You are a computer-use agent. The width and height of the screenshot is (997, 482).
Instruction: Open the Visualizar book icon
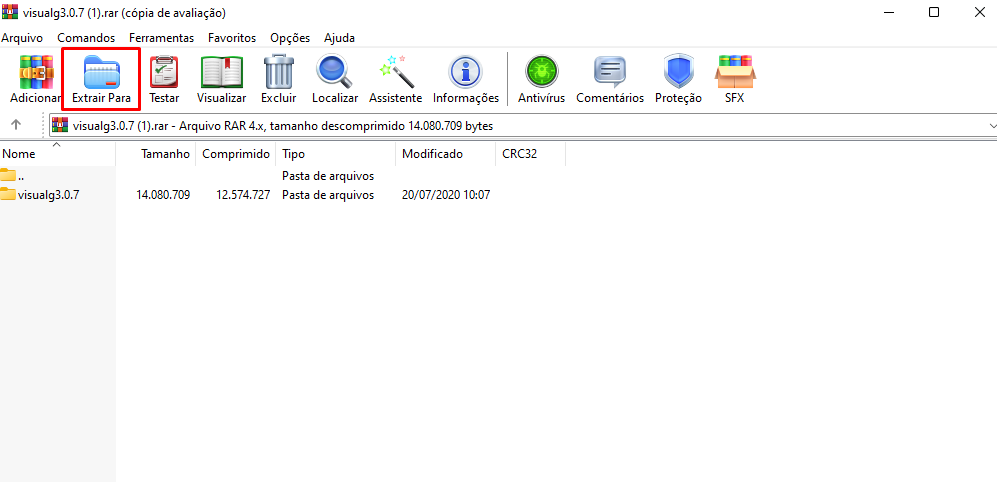click(x=221, y=72)
